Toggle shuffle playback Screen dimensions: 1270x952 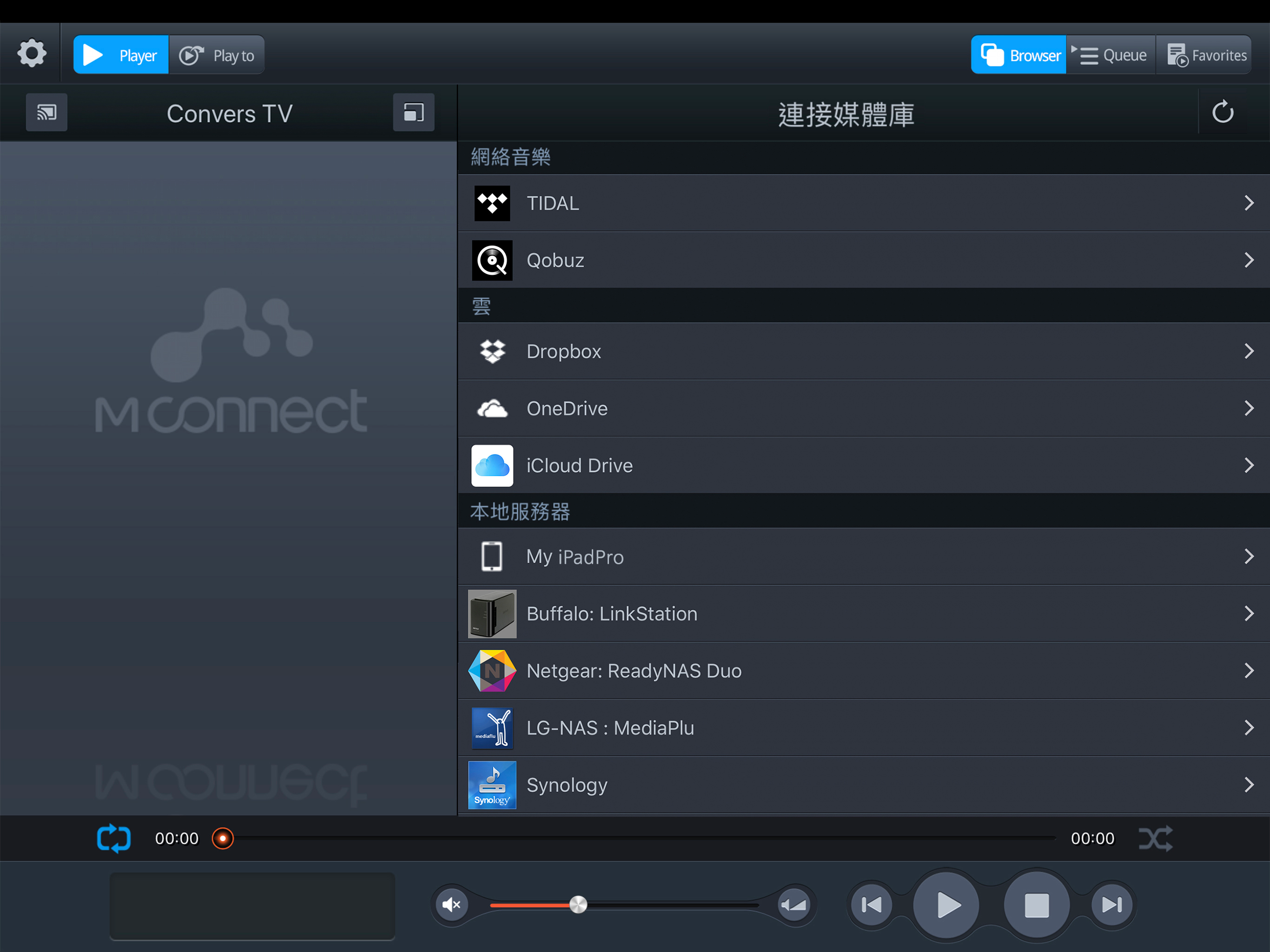1155,838
